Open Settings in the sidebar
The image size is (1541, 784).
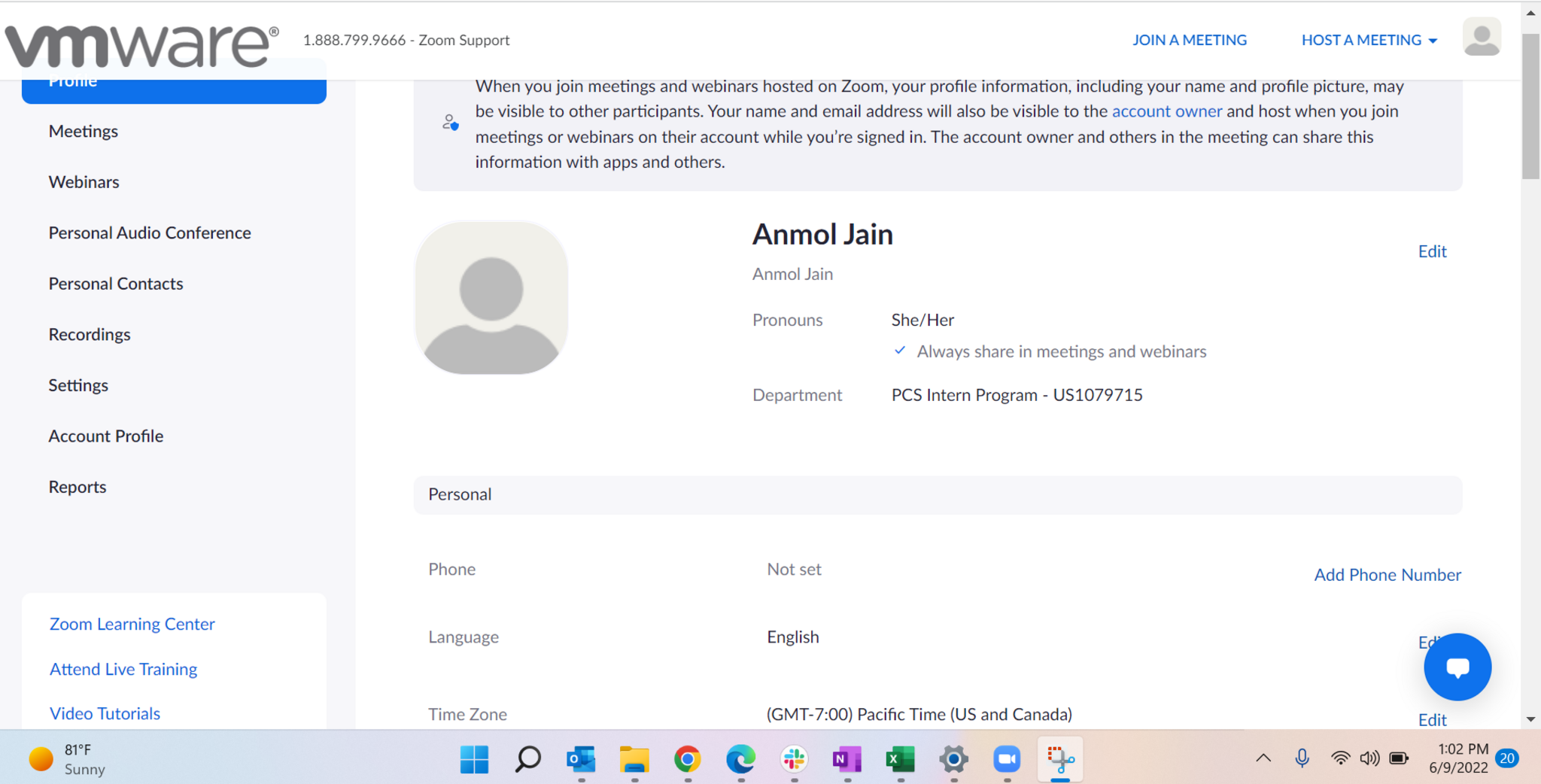coord(78,385)
